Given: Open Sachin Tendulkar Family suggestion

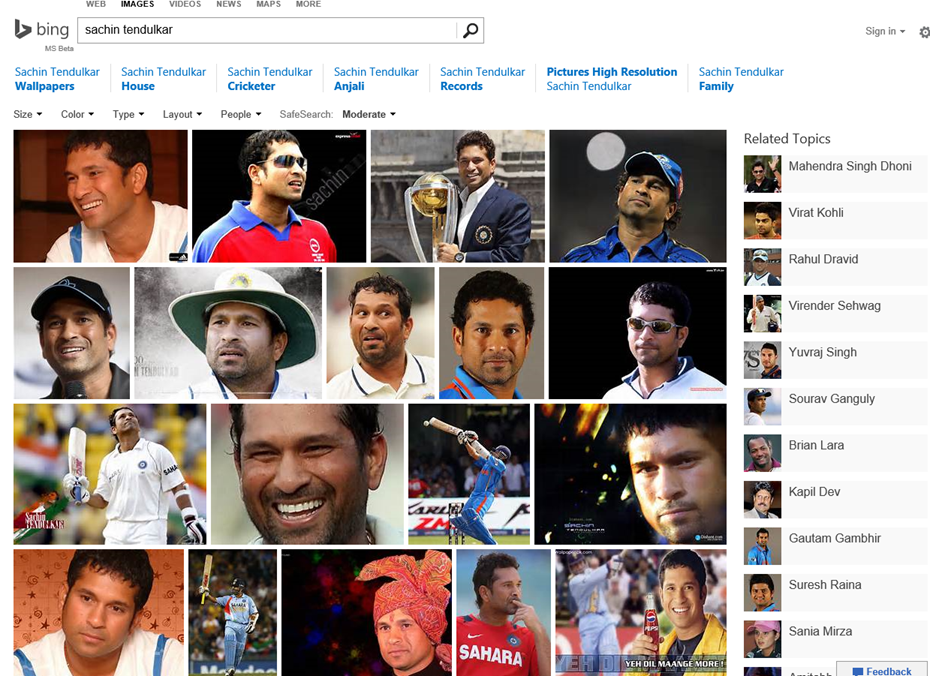Looking at the screenshot, I should pyautogui.click(x=741, y=79).
